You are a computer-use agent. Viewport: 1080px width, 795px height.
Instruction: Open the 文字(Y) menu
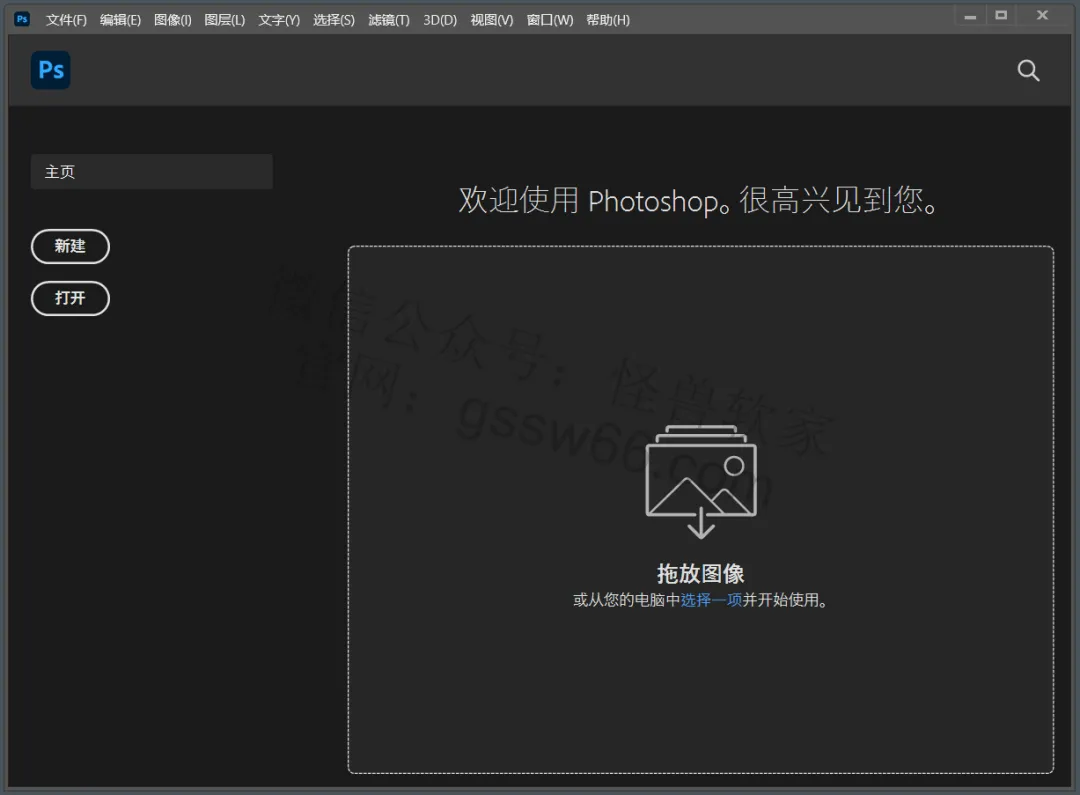[279, 20]
